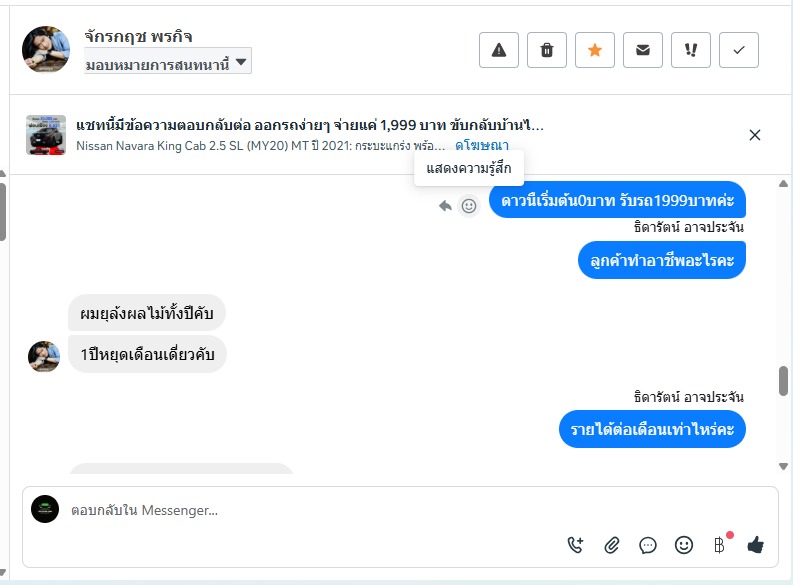Image resolution: width=793 pixels, height=585 pixels.
Task: Reply to the 1999 baht message
Action: (x=445, y=206)
